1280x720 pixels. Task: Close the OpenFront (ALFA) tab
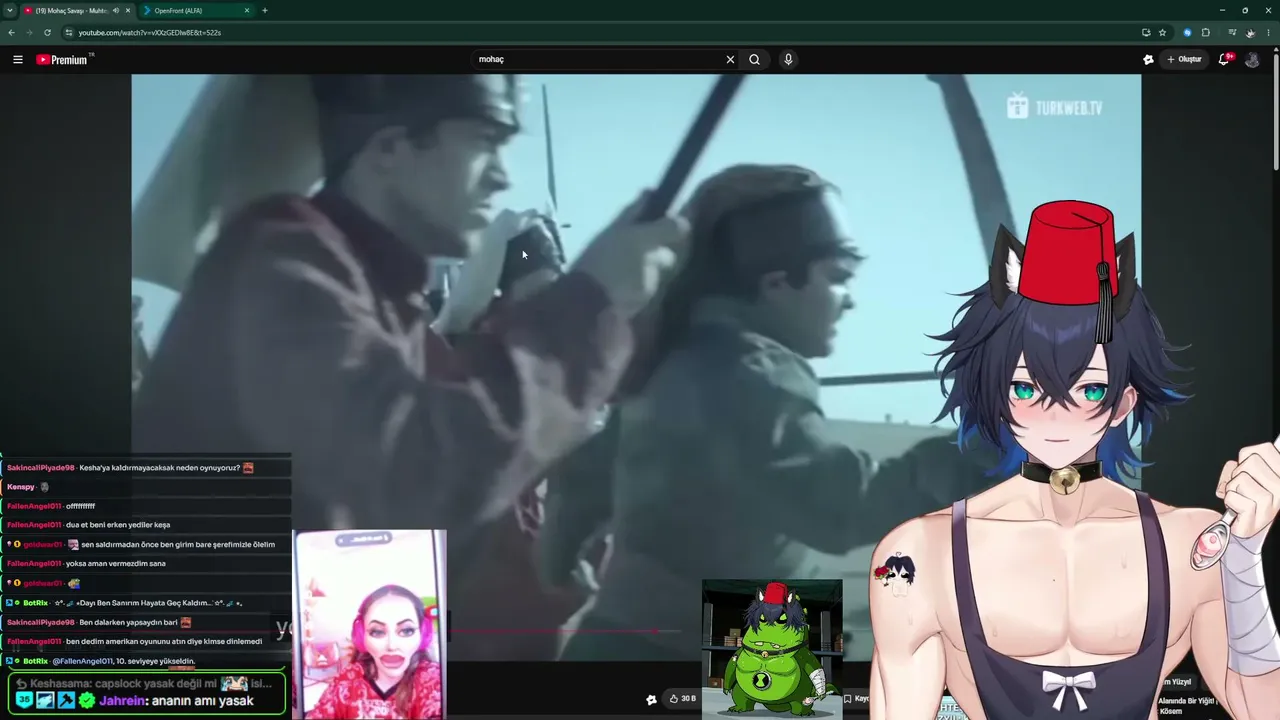point(247,11)
